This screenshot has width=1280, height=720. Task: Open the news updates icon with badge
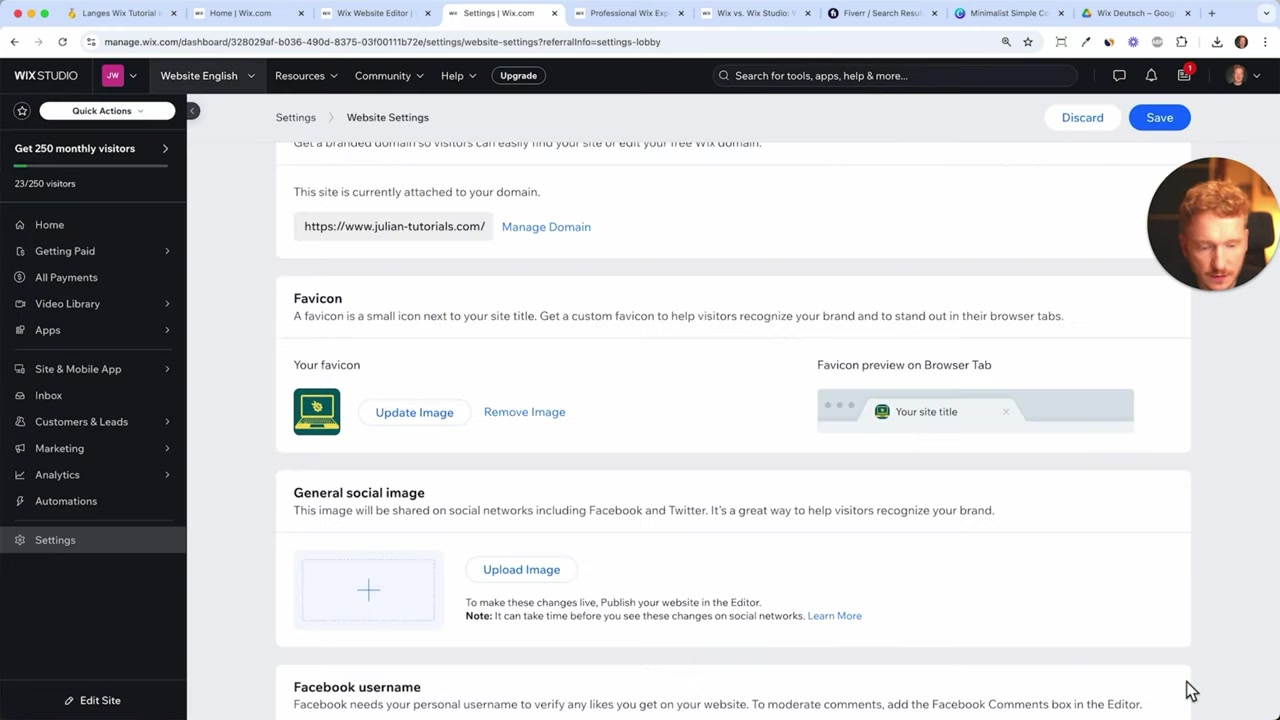click(x=1184, y=75)
